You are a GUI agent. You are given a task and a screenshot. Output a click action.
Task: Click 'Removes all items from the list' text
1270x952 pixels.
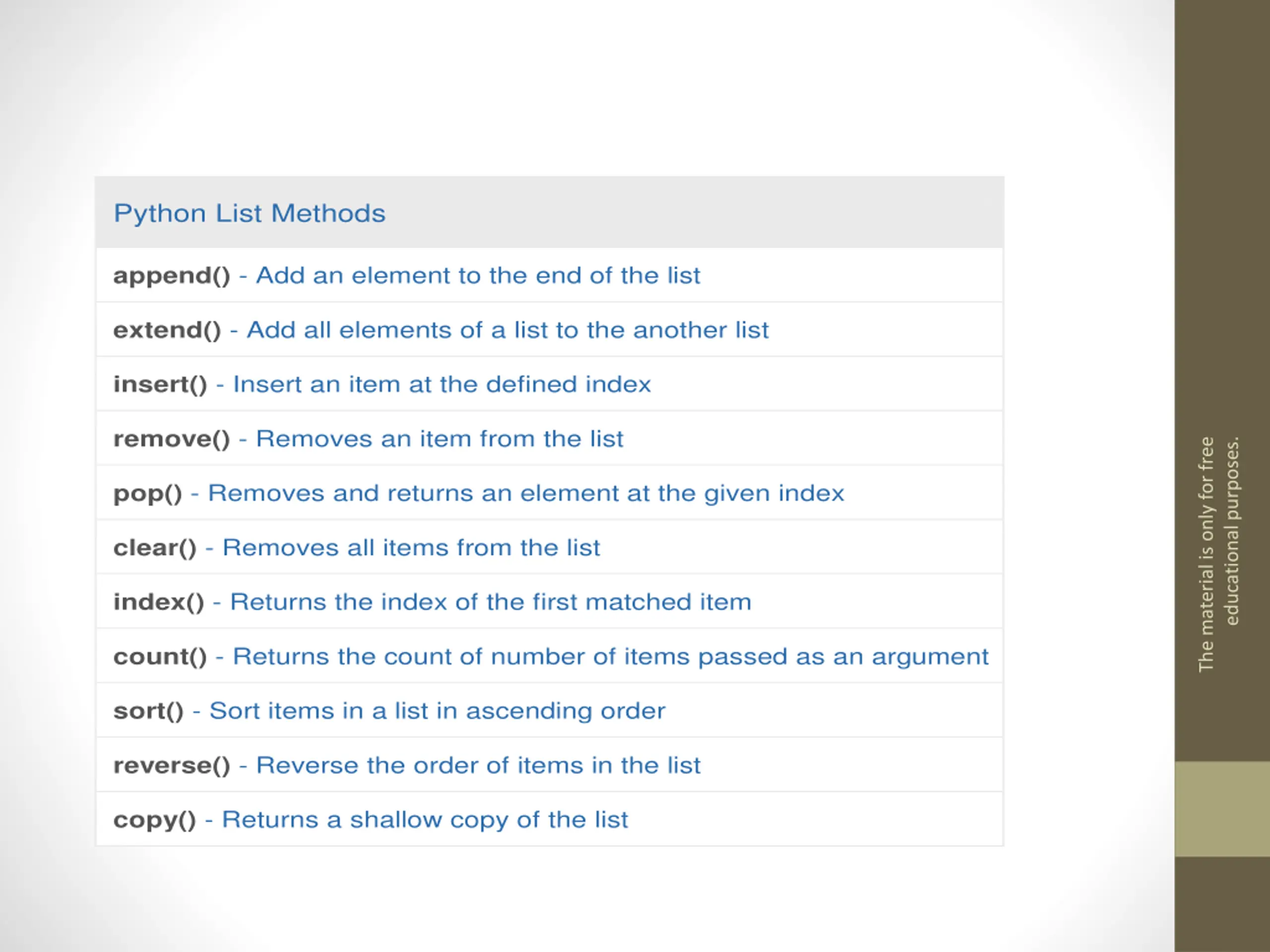[411, 547]
